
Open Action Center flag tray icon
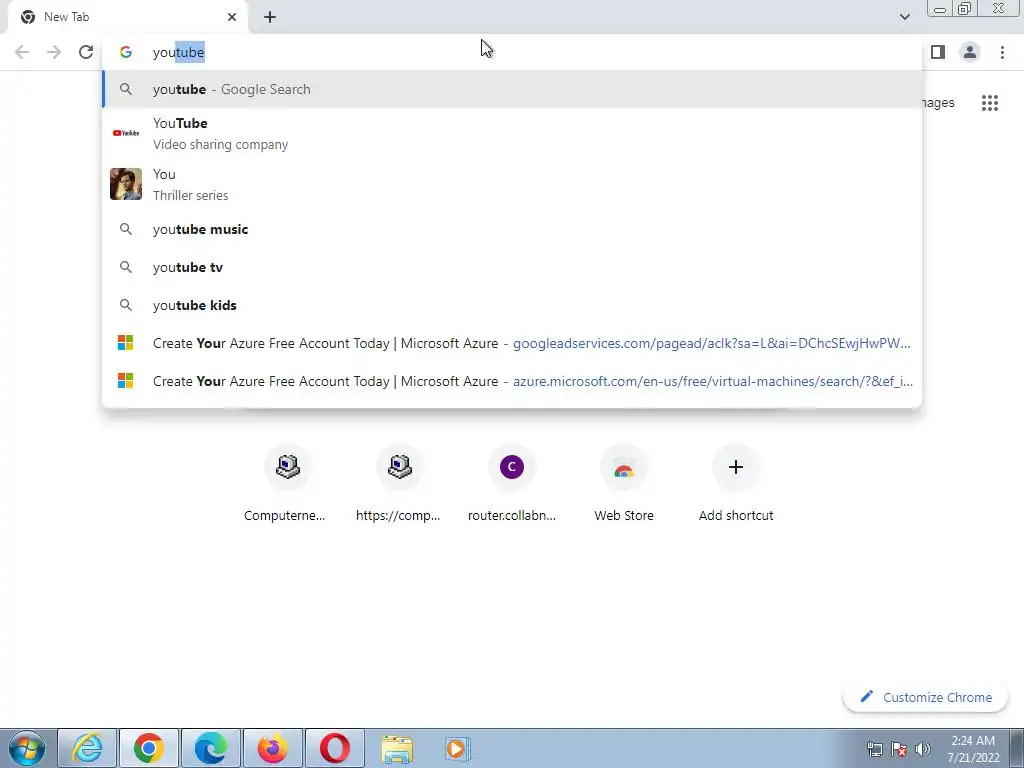click(x=899, y=748)
